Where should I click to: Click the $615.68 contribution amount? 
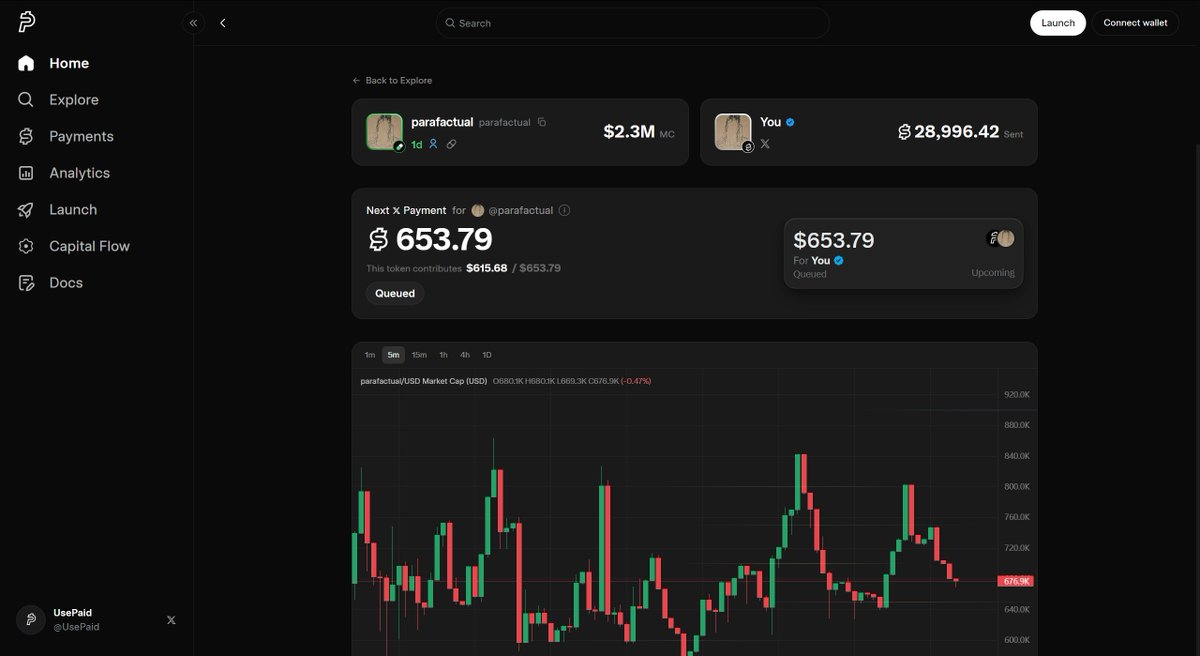(487, 268)
